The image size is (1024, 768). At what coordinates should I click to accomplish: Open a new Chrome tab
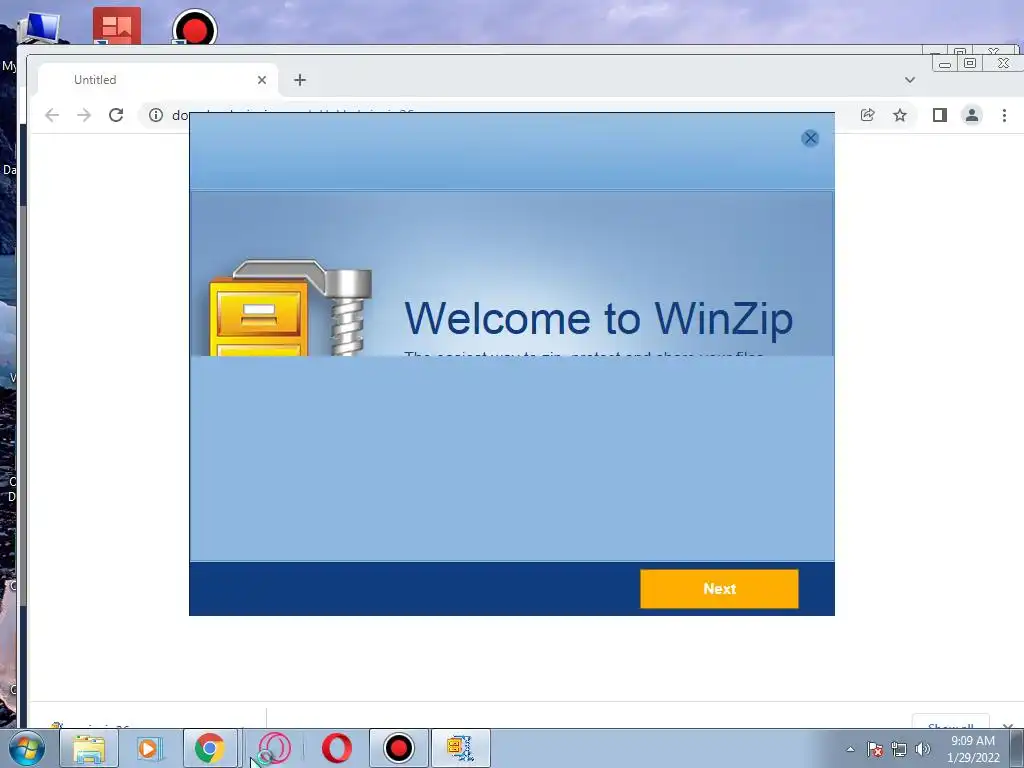(x=300, y=80)
